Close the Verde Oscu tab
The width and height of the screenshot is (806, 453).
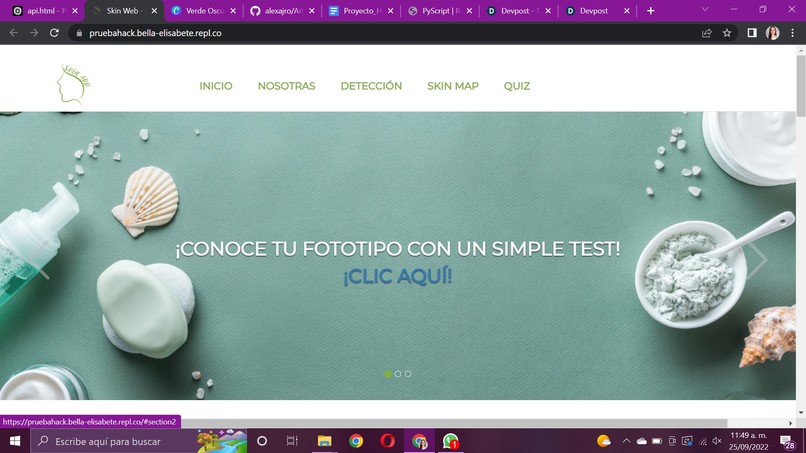233,11
